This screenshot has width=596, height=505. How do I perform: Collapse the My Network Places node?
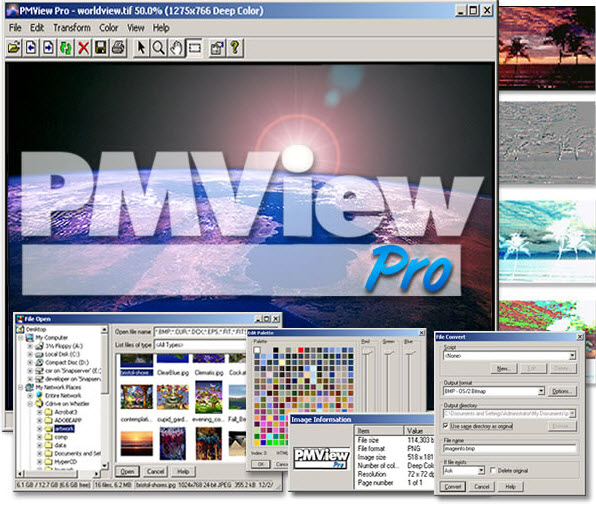pyautogui.click(x=21, y=387)
